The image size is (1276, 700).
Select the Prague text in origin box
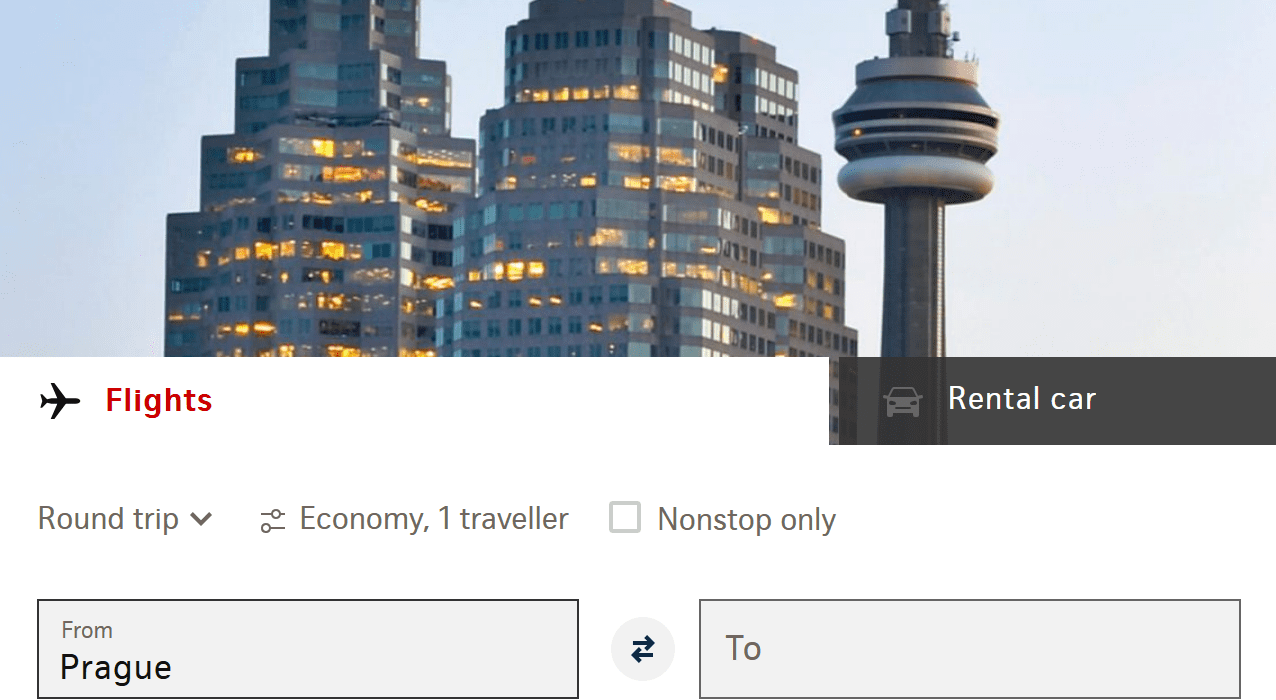(116, 667)
